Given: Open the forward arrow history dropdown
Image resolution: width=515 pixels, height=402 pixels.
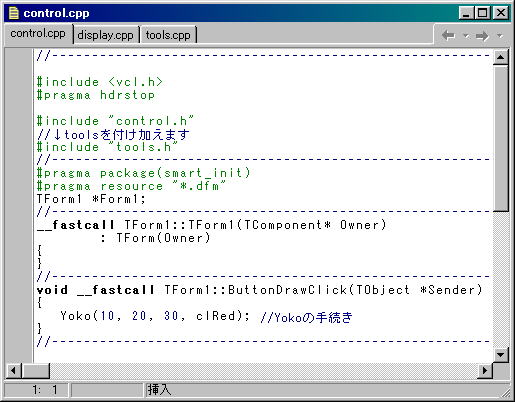Looking at the screenshot, I should [x=499, y=35].
